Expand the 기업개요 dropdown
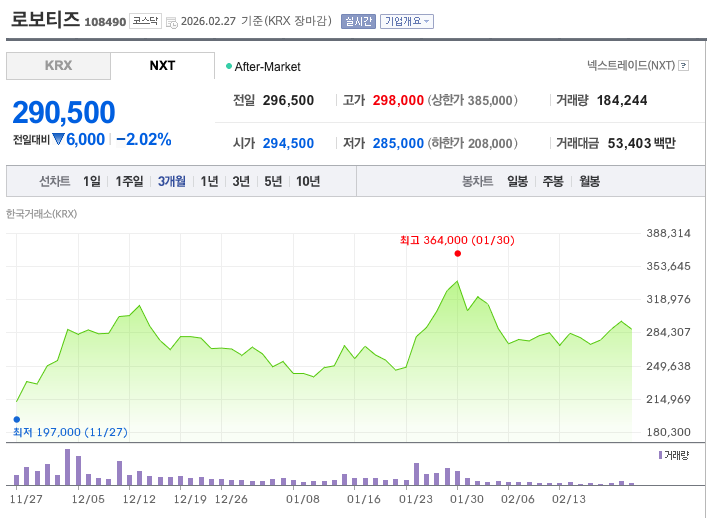The image size is (707, 518). (x=407, y=21)
